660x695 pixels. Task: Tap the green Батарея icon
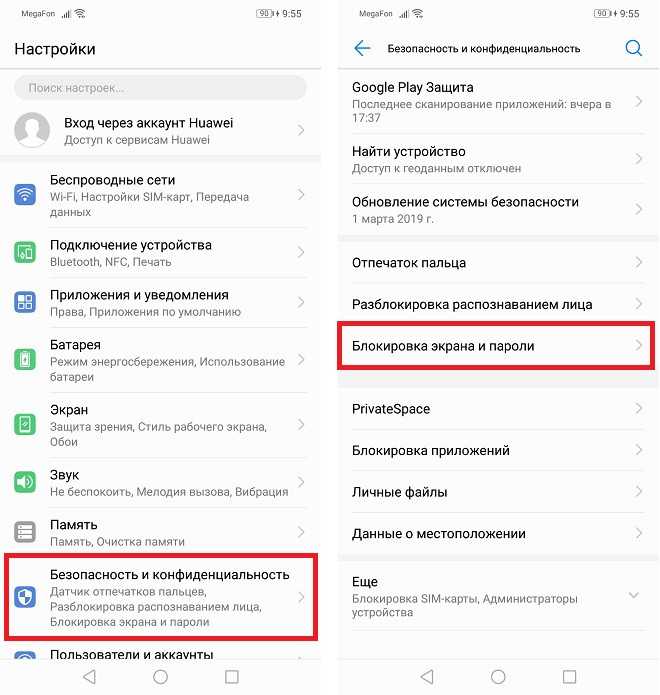(25, 359)
